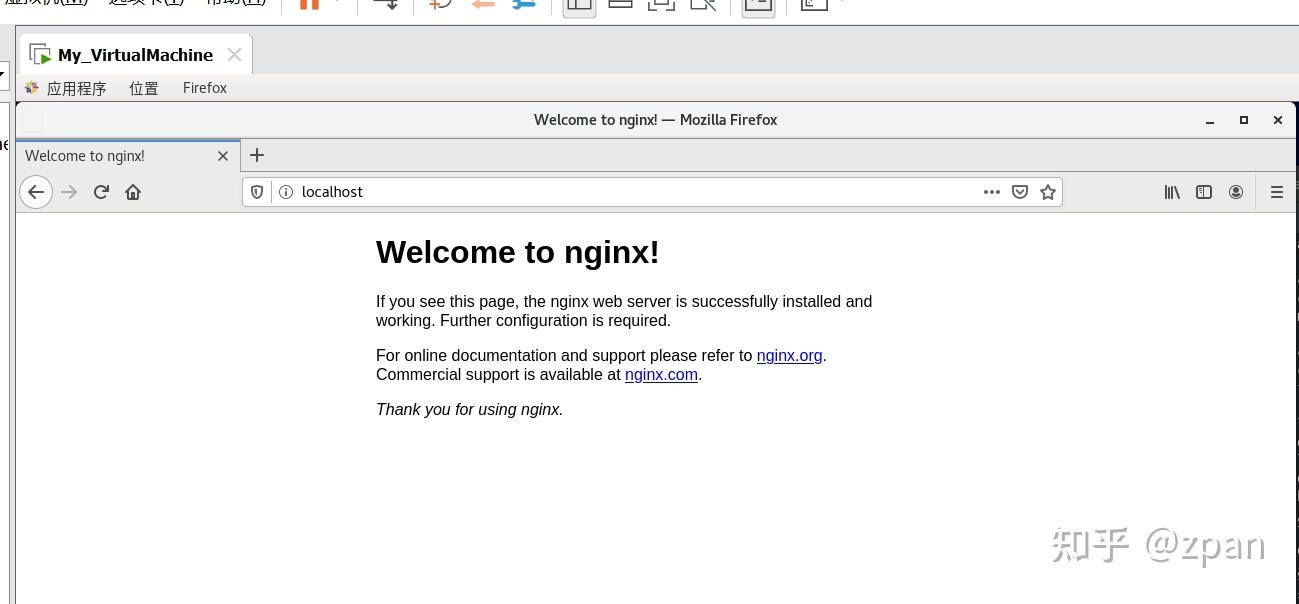Bookmark this page with star icon
Screen dimensions: 1299x604
(x=1048, y=192)
